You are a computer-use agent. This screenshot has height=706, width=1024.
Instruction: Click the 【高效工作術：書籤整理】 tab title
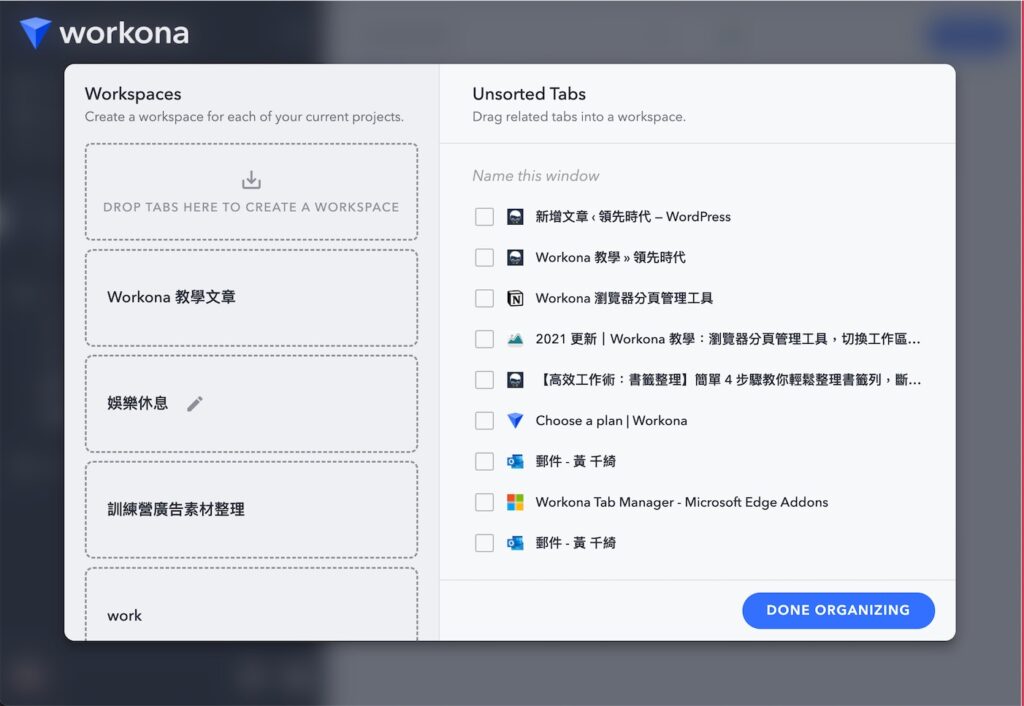pyautogui.click(x=728, y=379)
